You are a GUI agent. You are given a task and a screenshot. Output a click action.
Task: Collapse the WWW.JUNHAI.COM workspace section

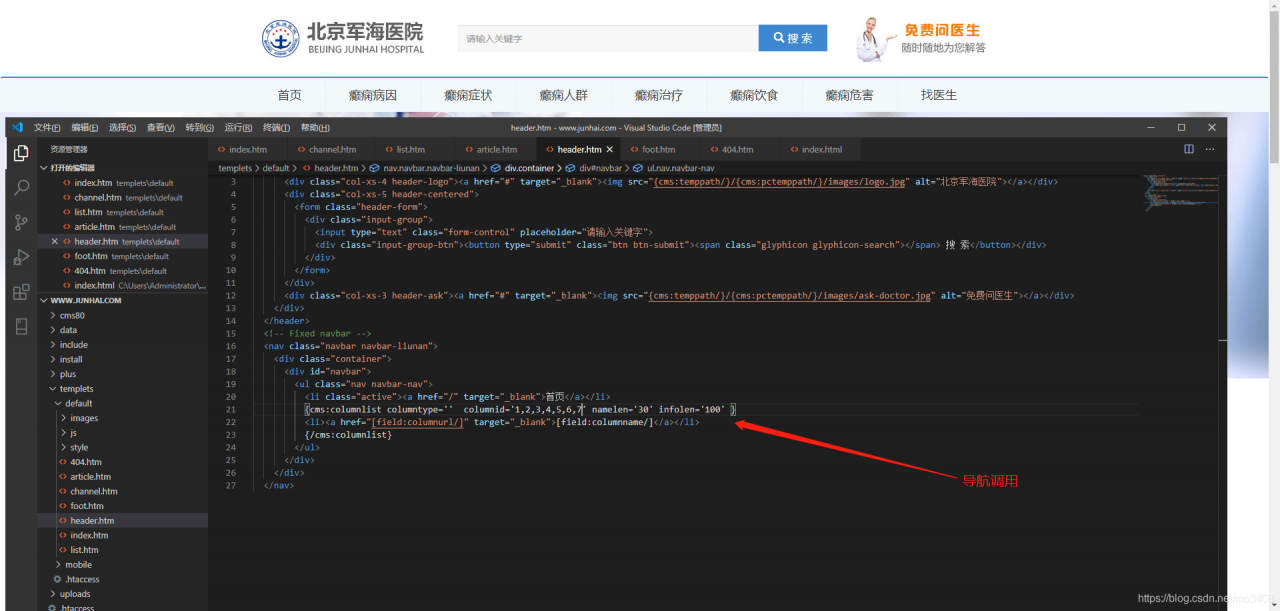pyautogui.click(x=85, y=300)
